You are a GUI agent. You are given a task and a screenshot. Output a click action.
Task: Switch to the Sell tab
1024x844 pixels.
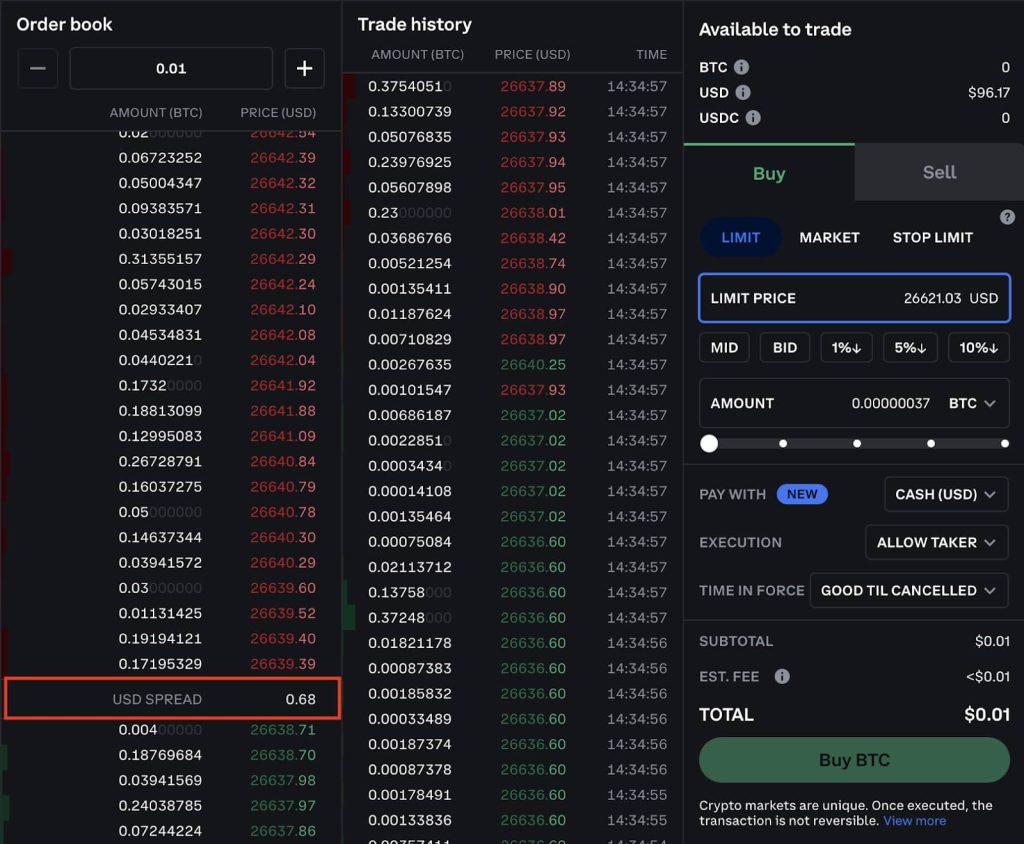(939, 173)
